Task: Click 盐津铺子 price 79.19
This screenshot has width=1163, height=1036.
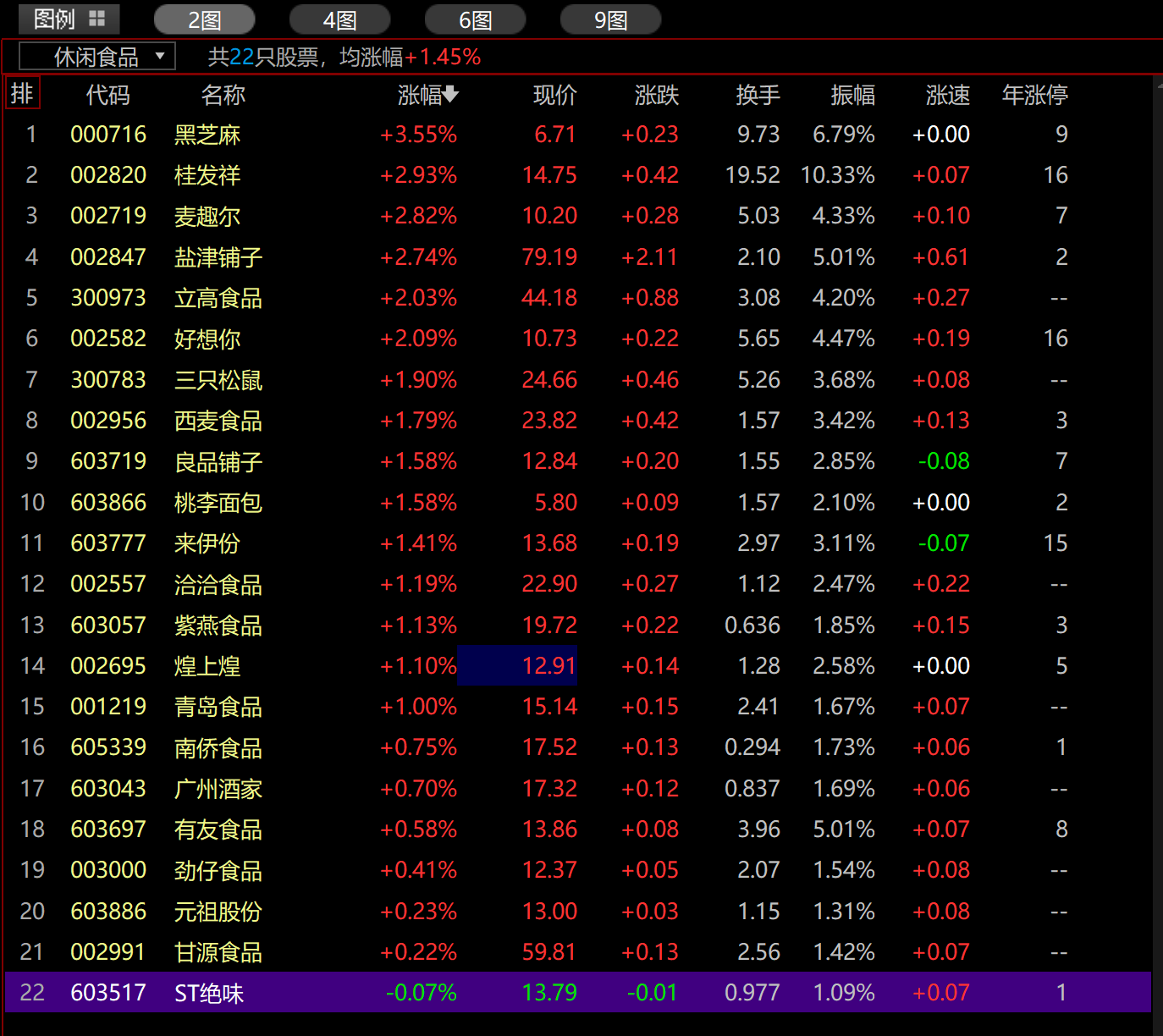Action: [x=549, y=257]
